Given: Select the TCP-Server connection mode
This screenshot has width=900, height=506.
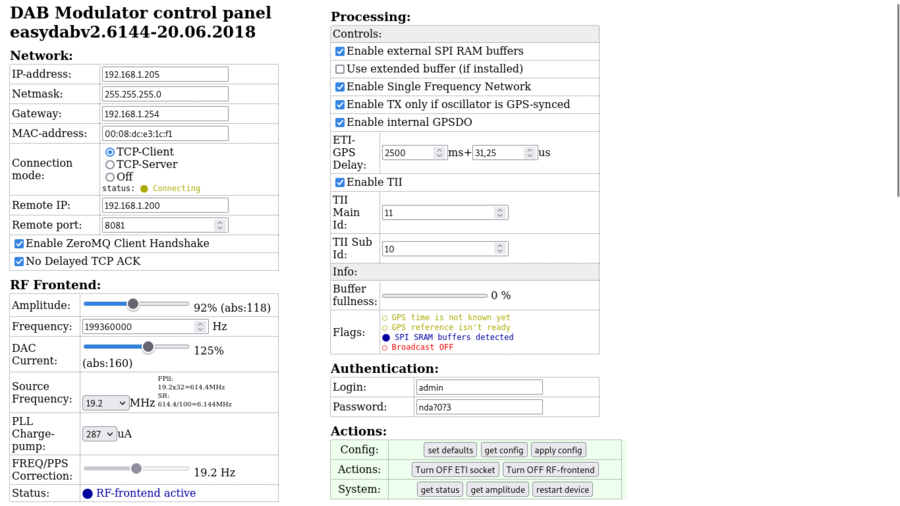Looking at the screenshot, I should [110, 165].
